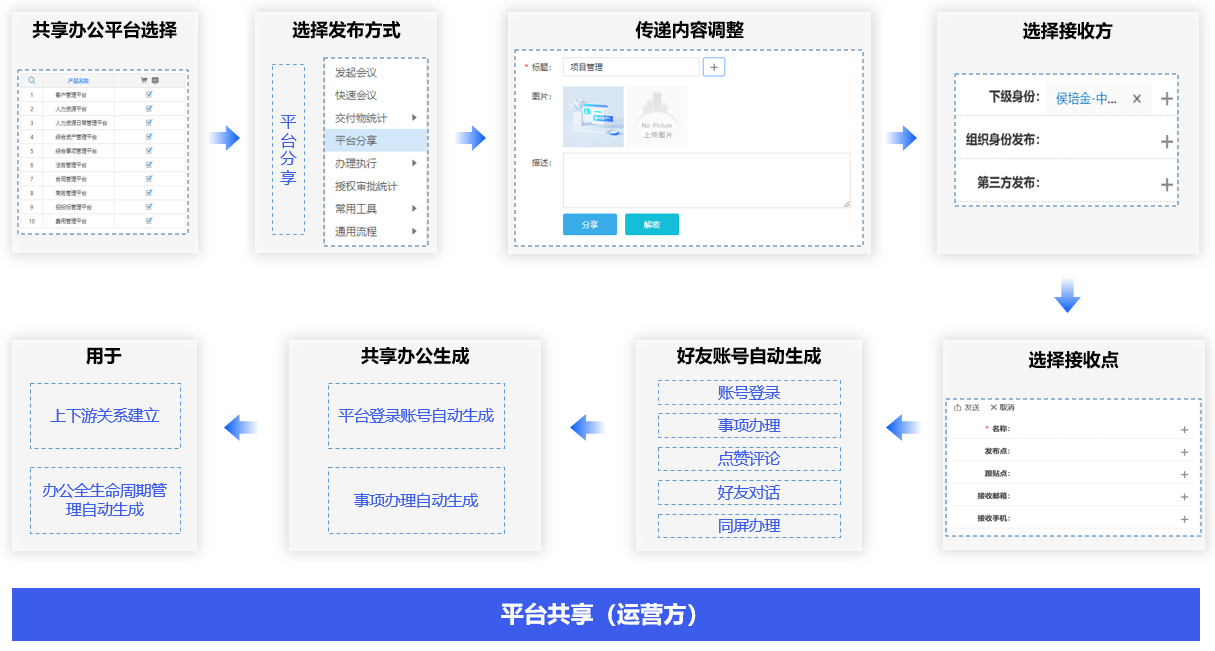Expand the 办理执行 submenu
The image size is (1215, 651).
click(x=414, y=163)
